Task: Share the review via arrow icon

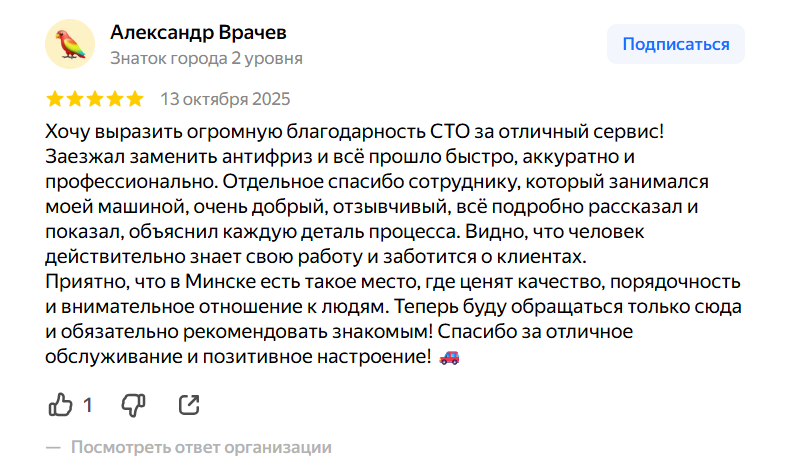Action: pyautogui.click(x=188, y=405)
